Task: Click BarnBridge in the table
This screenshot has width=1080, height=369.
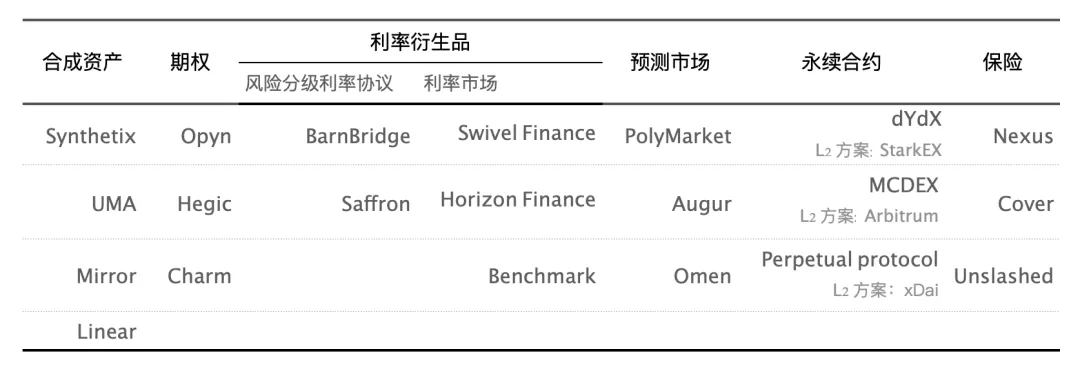Action: [358, 136]
